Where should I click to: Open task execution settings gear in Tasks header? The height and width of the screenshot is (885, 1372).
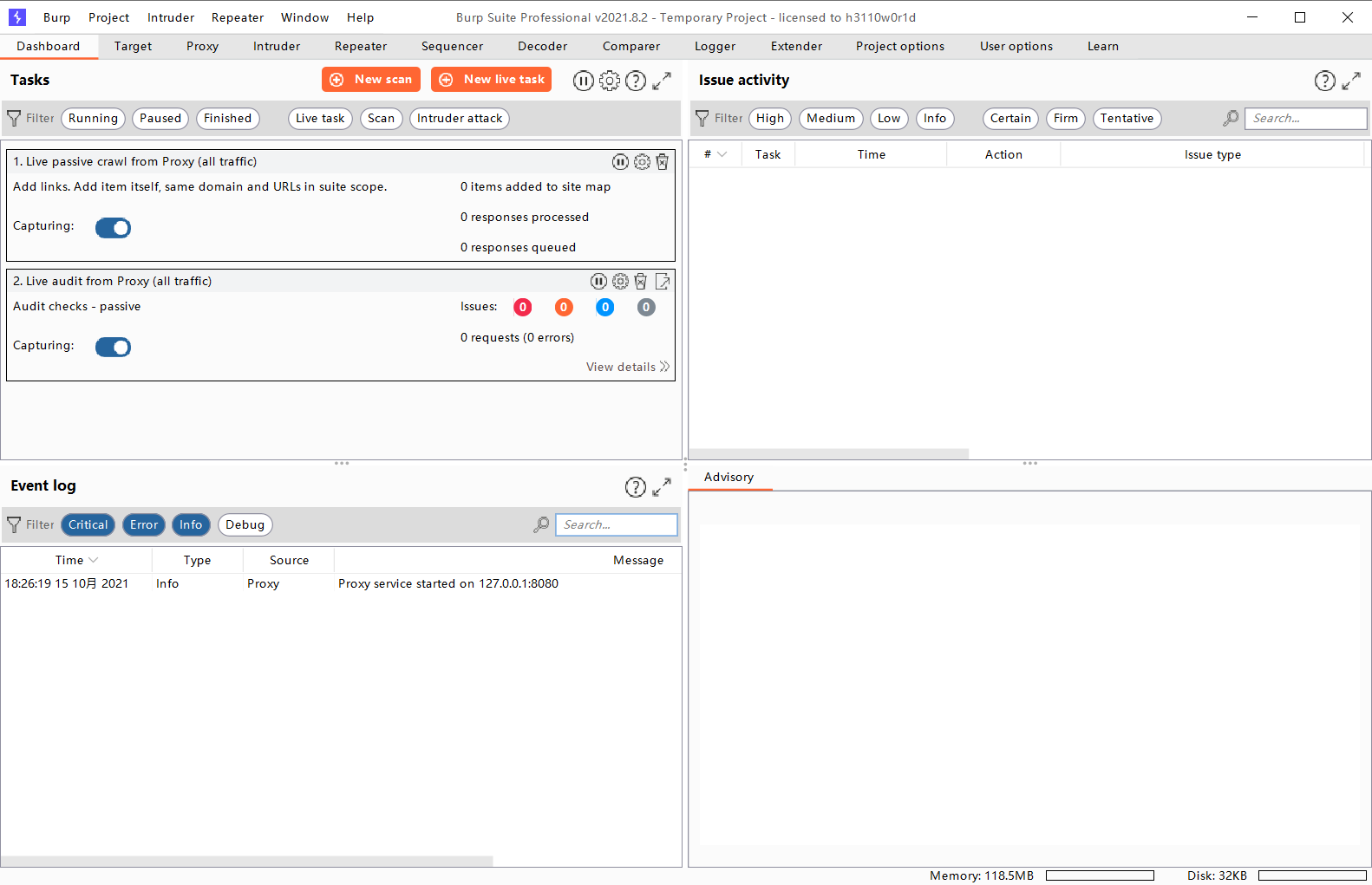pos(610,81)
